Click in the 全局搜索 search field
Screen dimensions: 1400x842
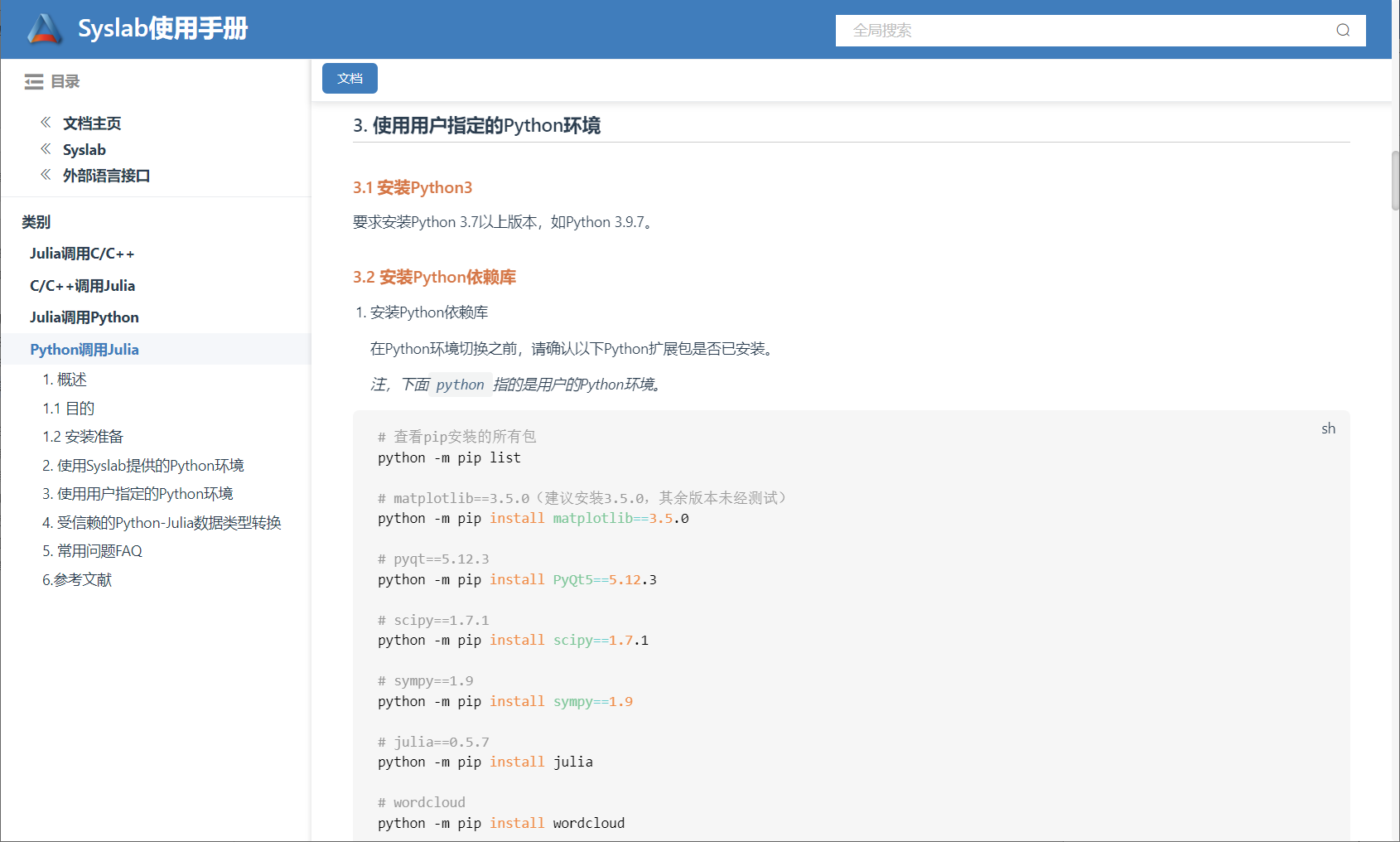click(x=1077, y=31)
